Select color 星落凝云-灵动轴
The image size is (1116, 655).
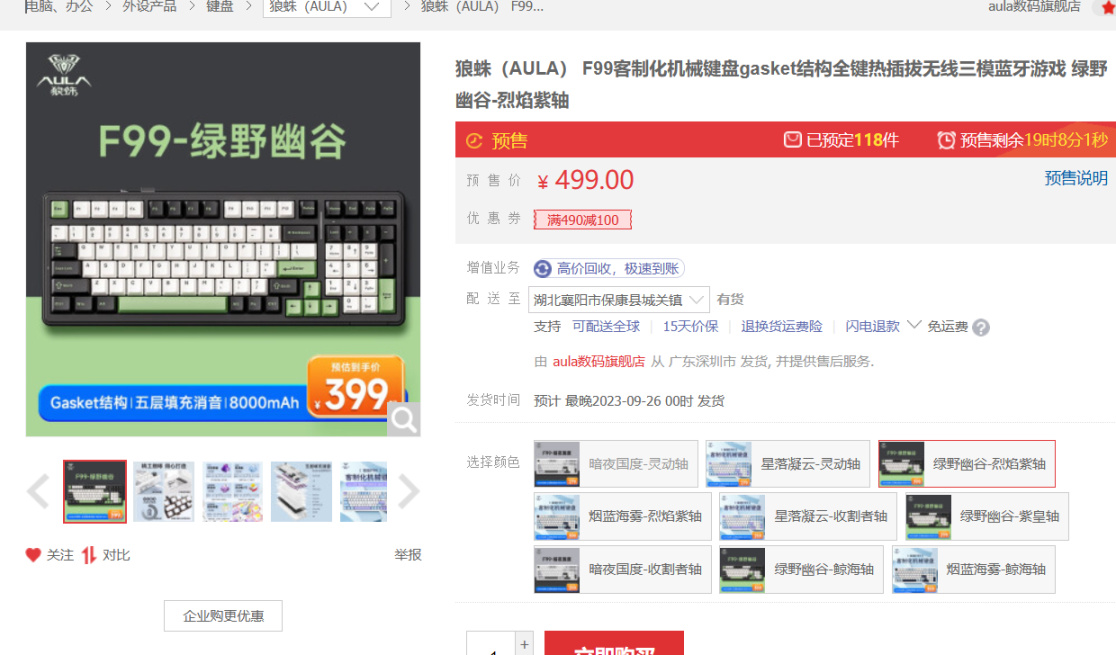(787, 464)
